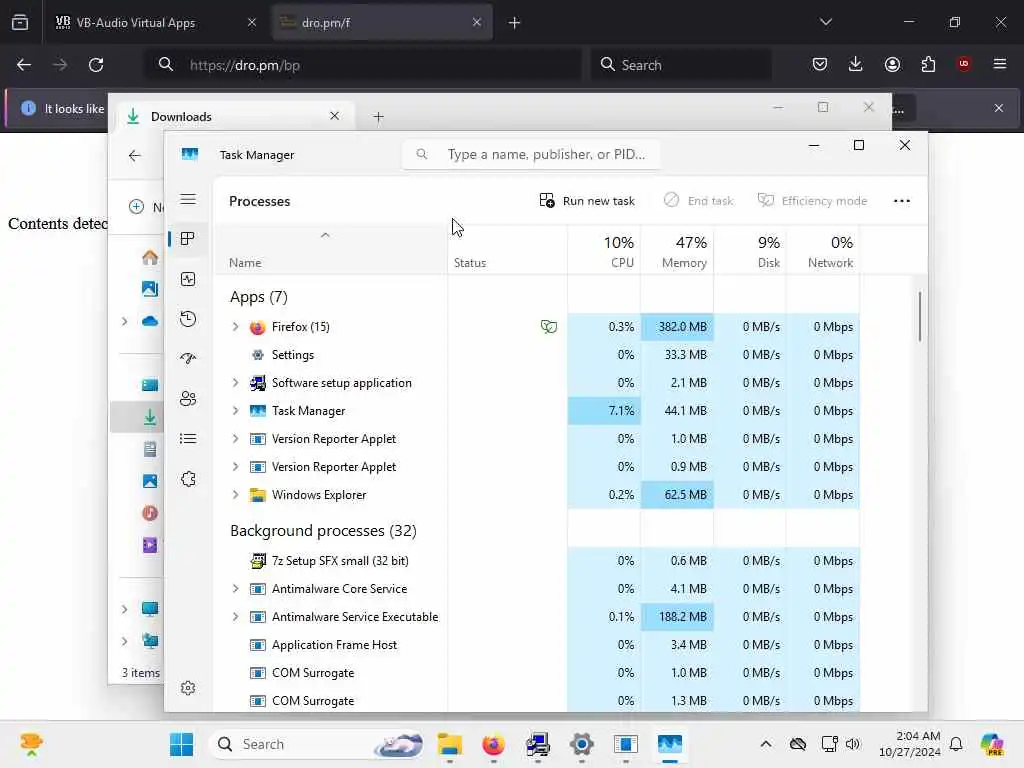The height and width of the screenshot is (768, 1024).
Task: Expand the Antimalware Core Service row
Action: (236, 588)
